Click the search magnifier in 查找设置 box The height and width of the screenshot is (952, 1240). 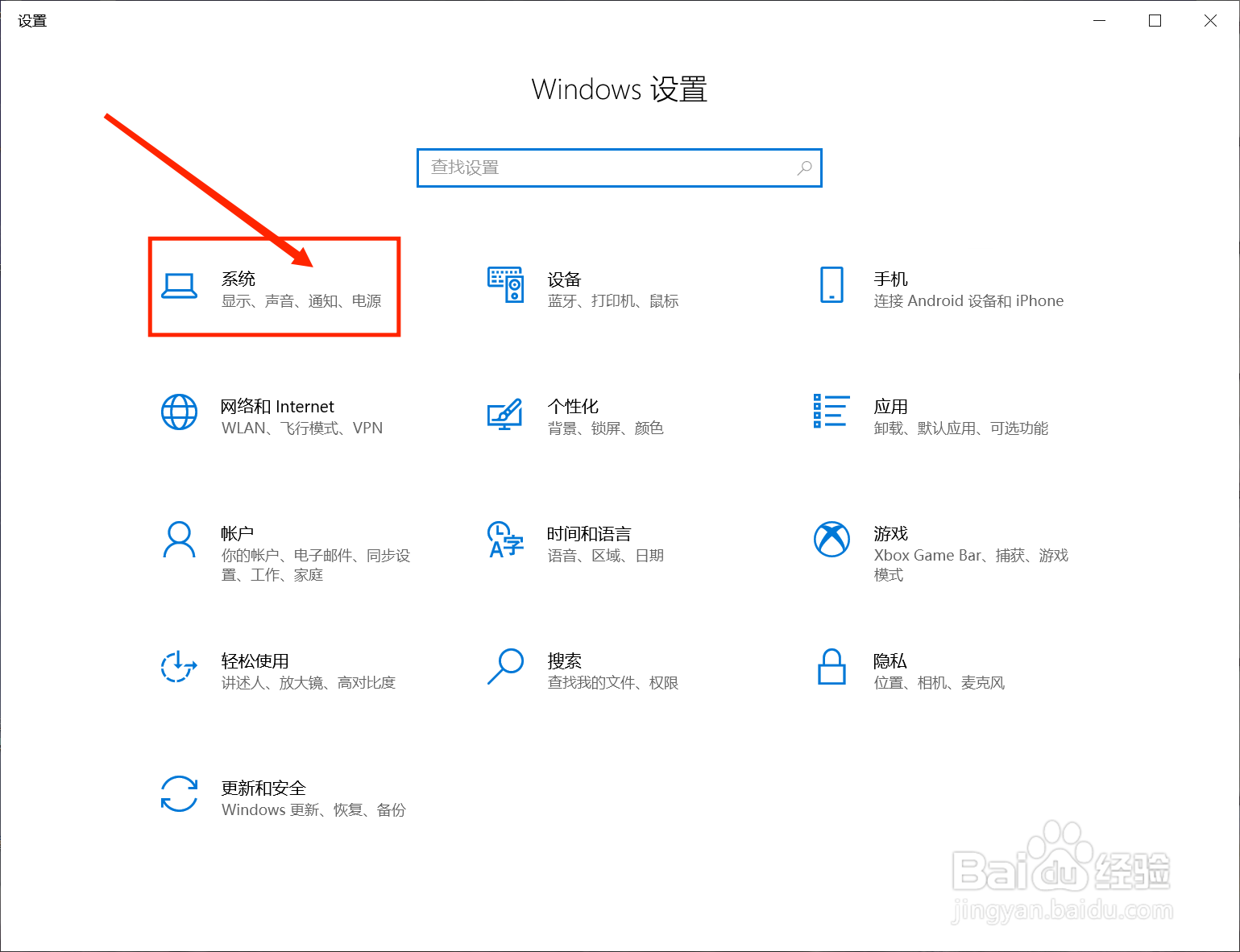pos(804,168)
